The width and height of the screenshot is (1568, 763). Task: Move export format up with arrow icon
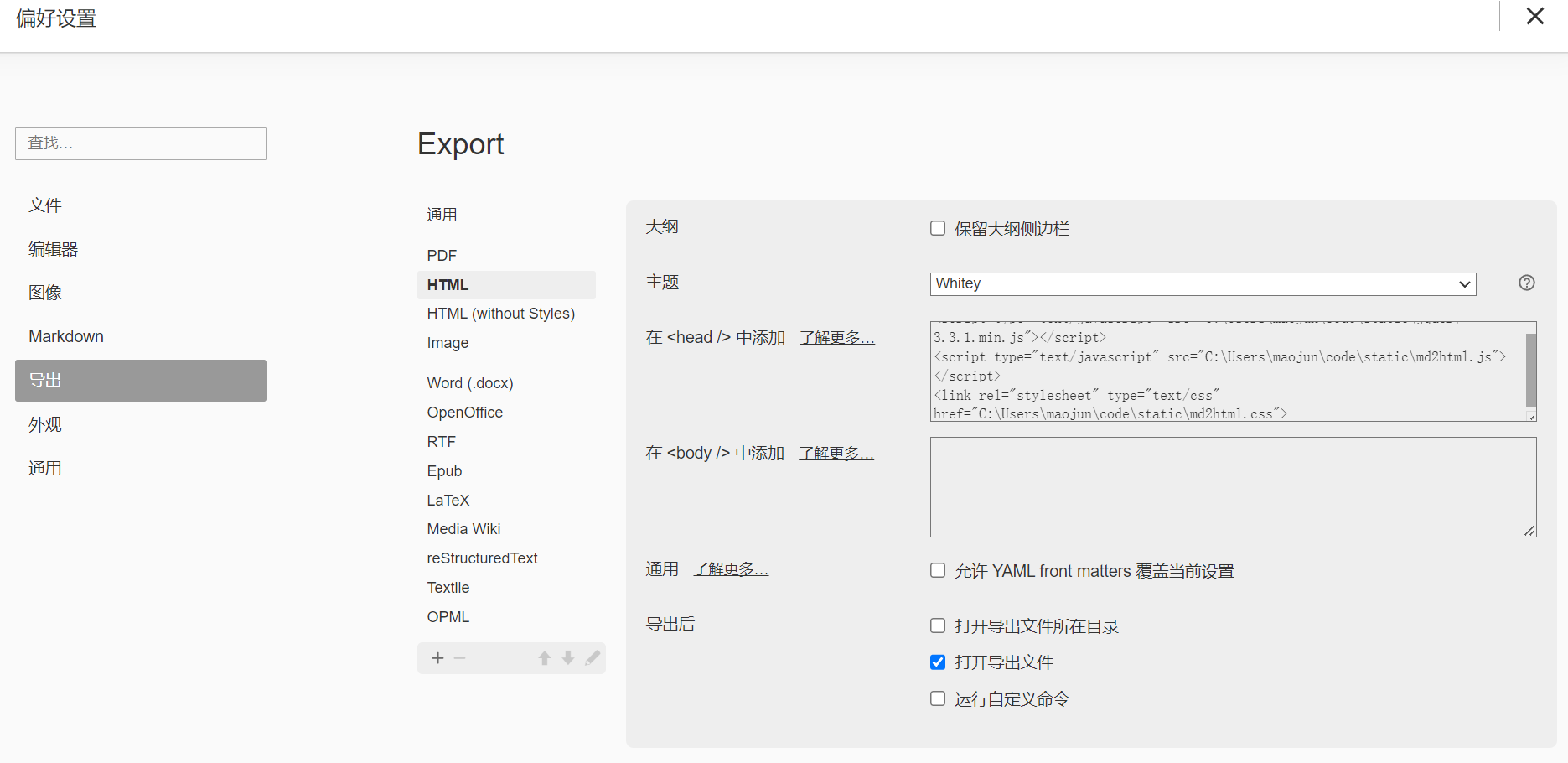pyautogui.click(x=545, y=658)
